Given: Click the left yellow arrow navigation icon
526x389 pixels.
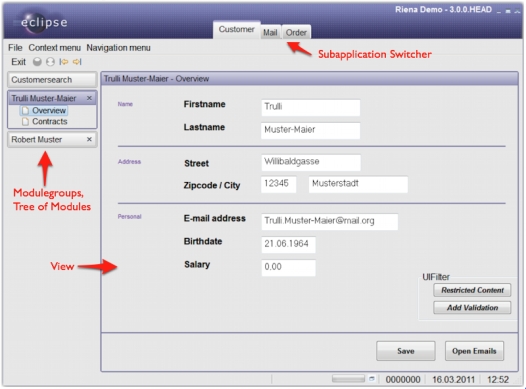Looking at the screenshot, I should coord(64,62).
